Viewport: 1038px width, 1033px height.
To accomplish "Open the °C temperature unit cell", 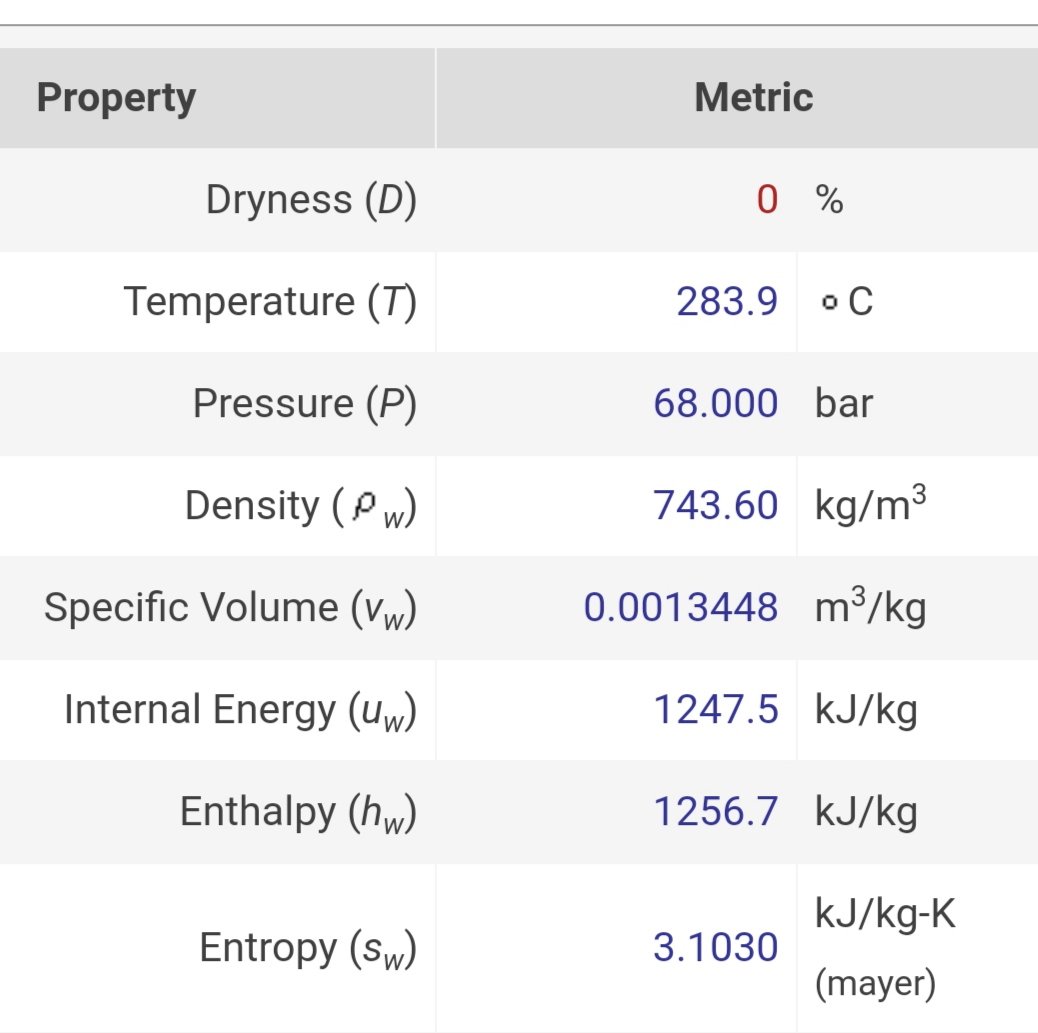I will click(x=846, y=301).
